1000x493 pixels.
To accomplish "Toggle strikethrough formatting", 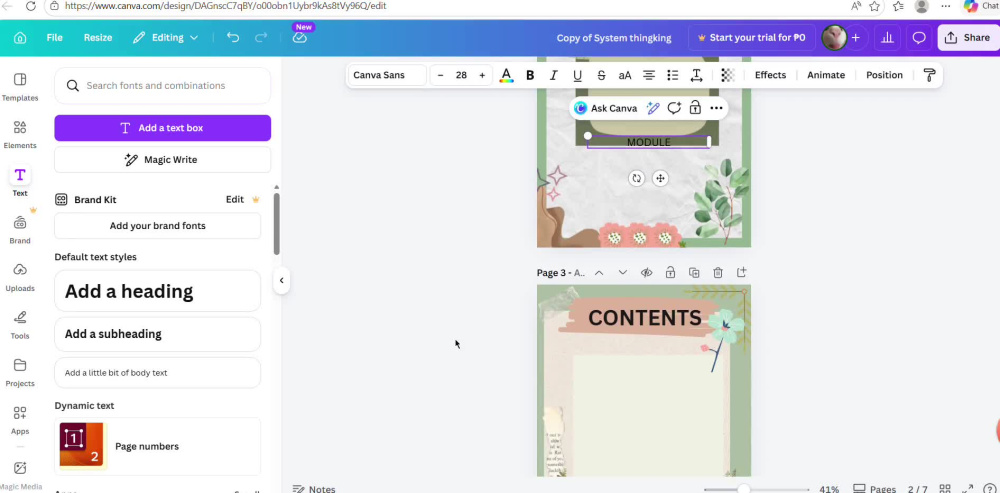I will point(601,75).
